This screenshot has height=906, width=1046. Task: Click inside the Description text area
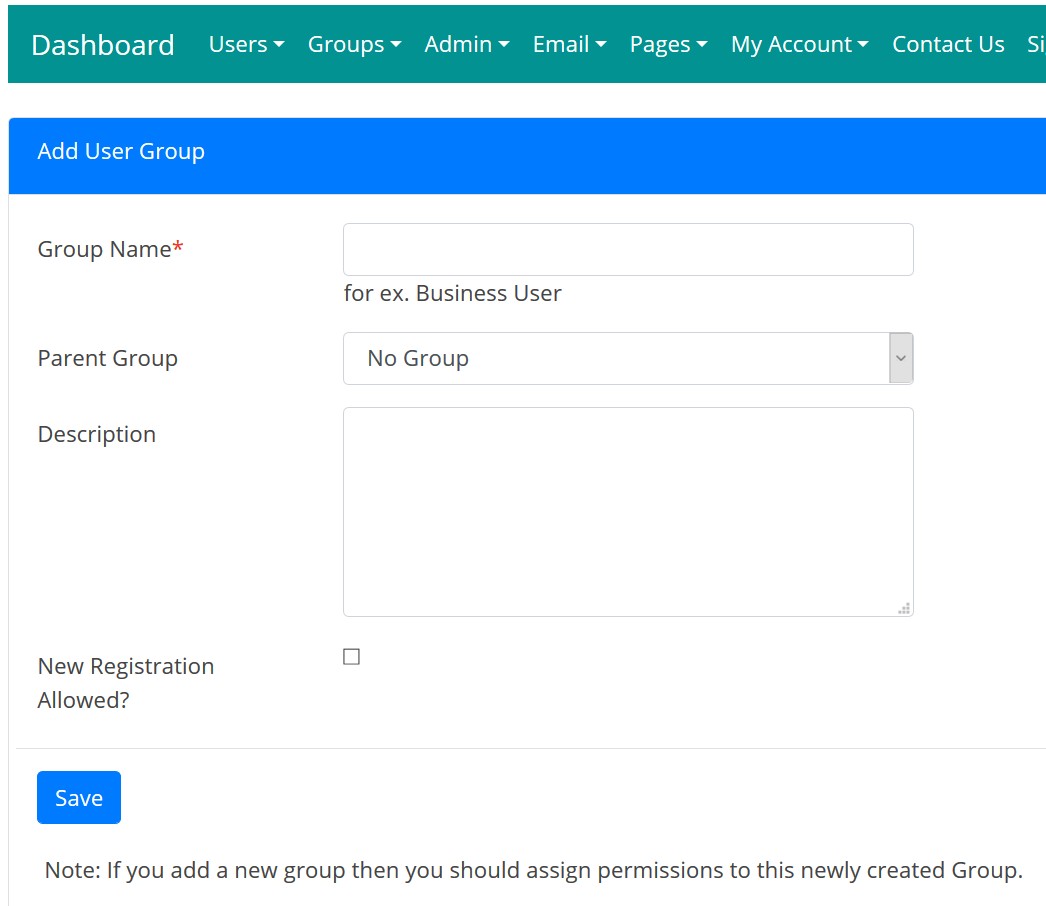[x=628, y=511]
